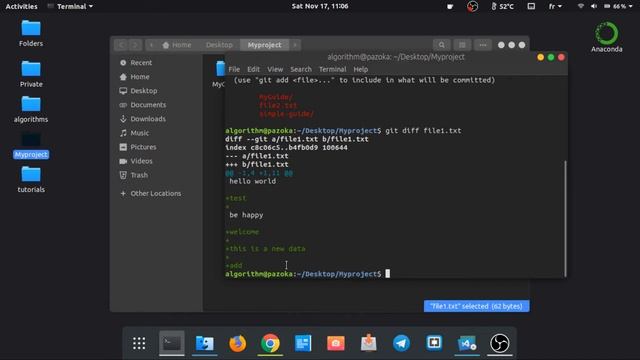Image resolution: width=640 pixels, height=360 pixels.
Task: Open the File menu in terminal
Action: point(234,69)
